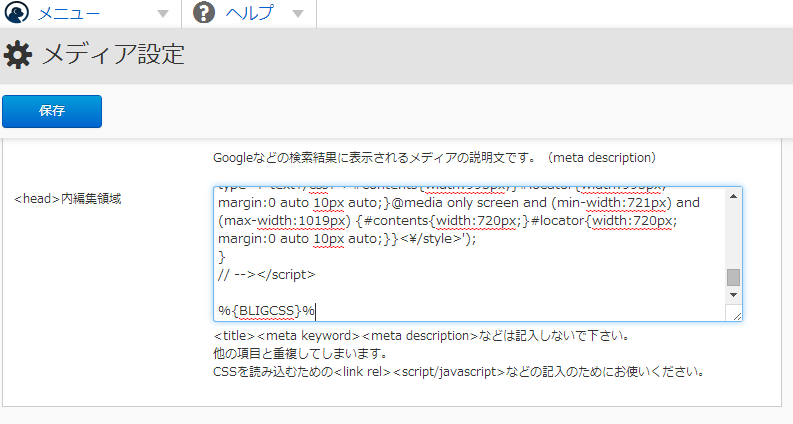
Task: Click the <head>内編集領域 label
Action: click(68, 199)
